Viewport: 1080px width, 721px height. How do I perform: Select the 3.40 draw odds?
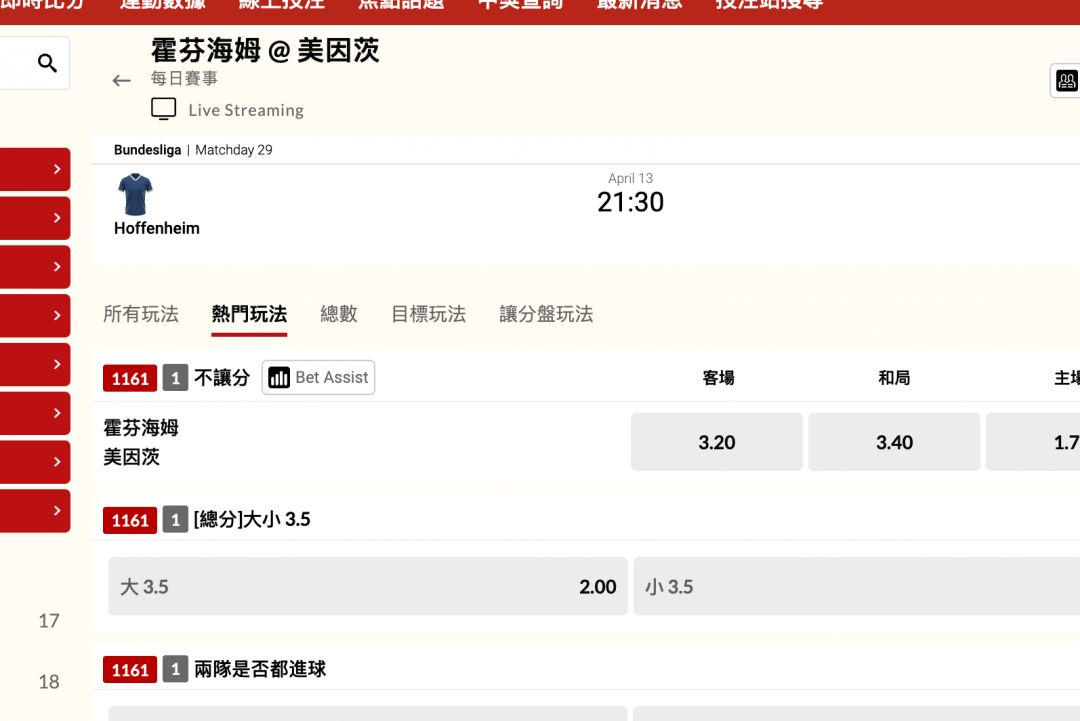[x=894, y=442]
